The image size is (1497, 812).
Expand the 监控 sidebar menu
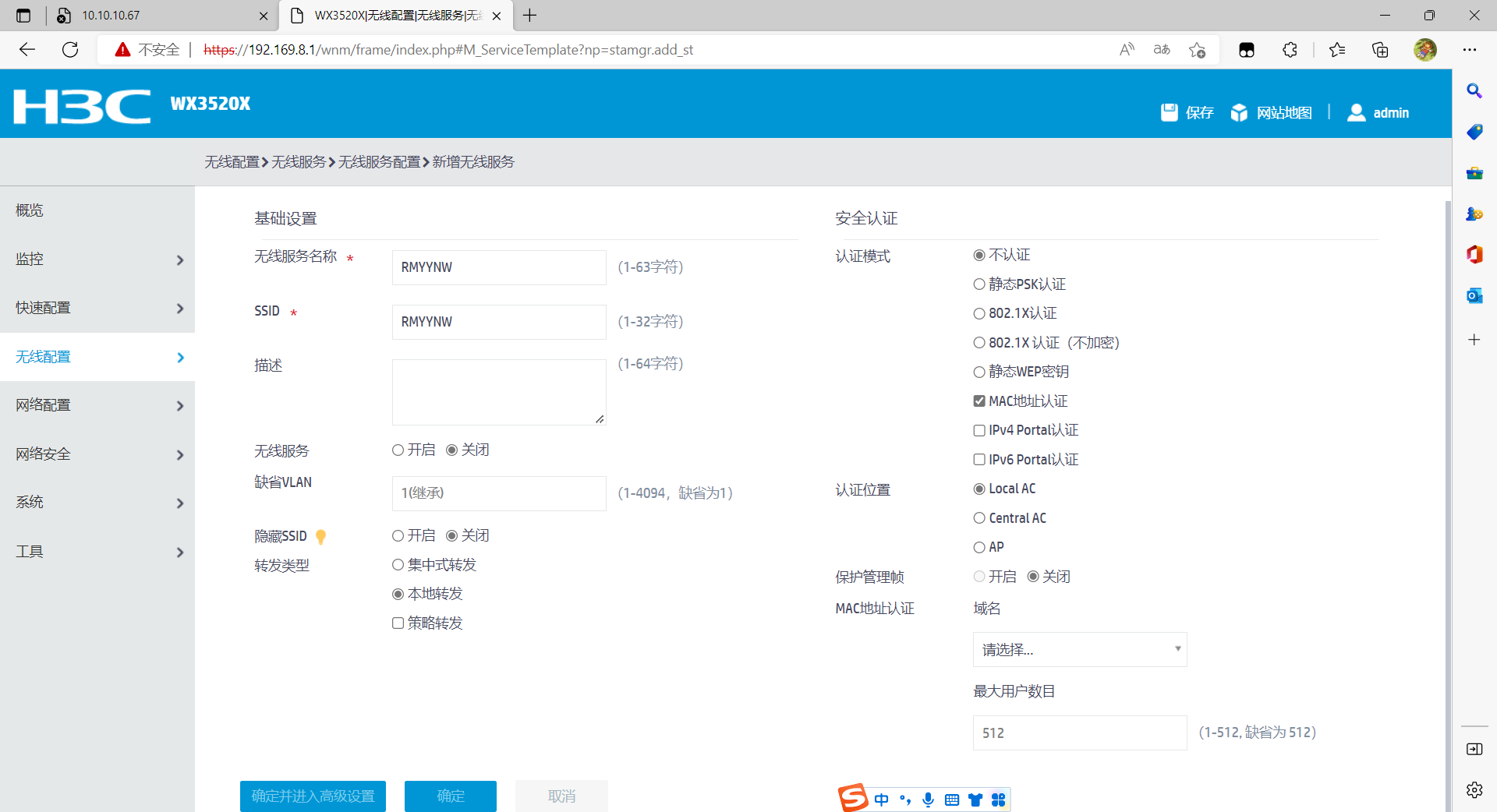[97, 259]
